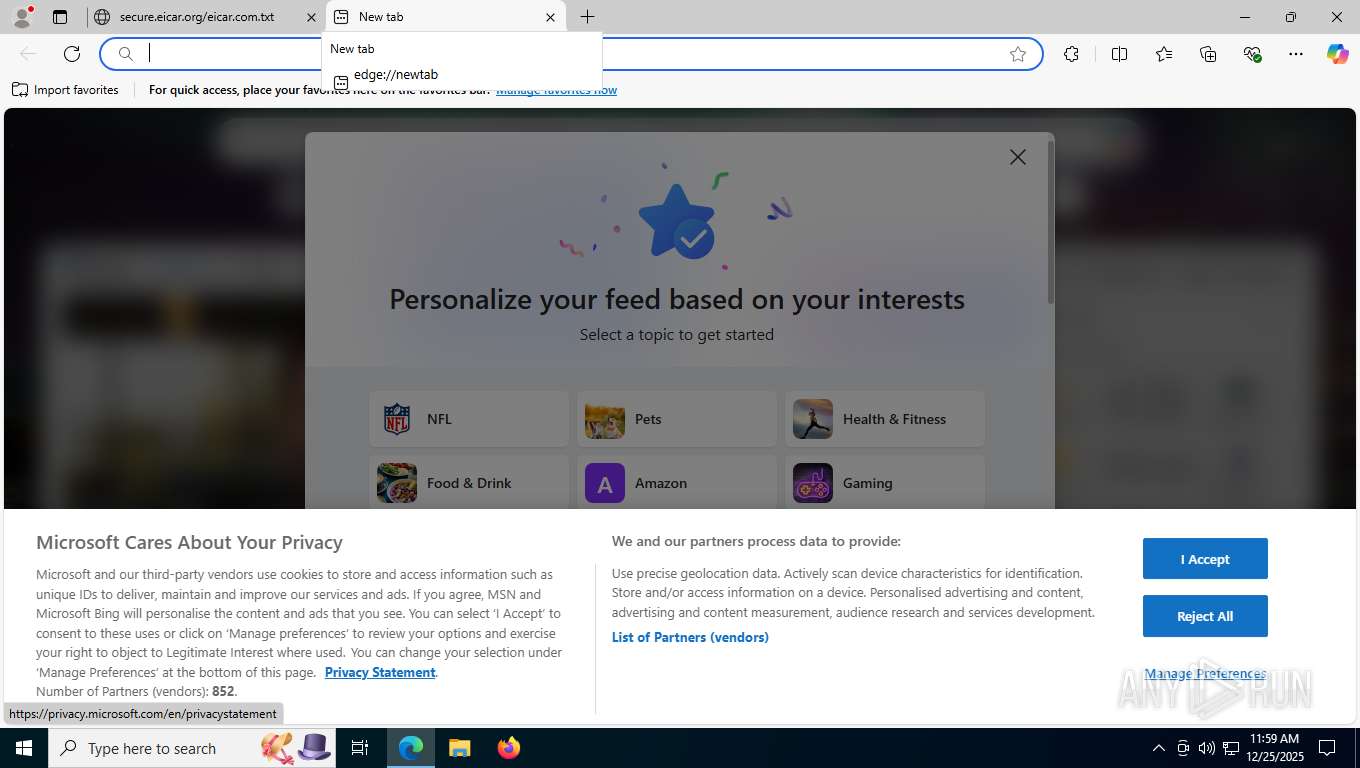Open the Copilot icon
1360x768 pixels.
pos(1337,54)
